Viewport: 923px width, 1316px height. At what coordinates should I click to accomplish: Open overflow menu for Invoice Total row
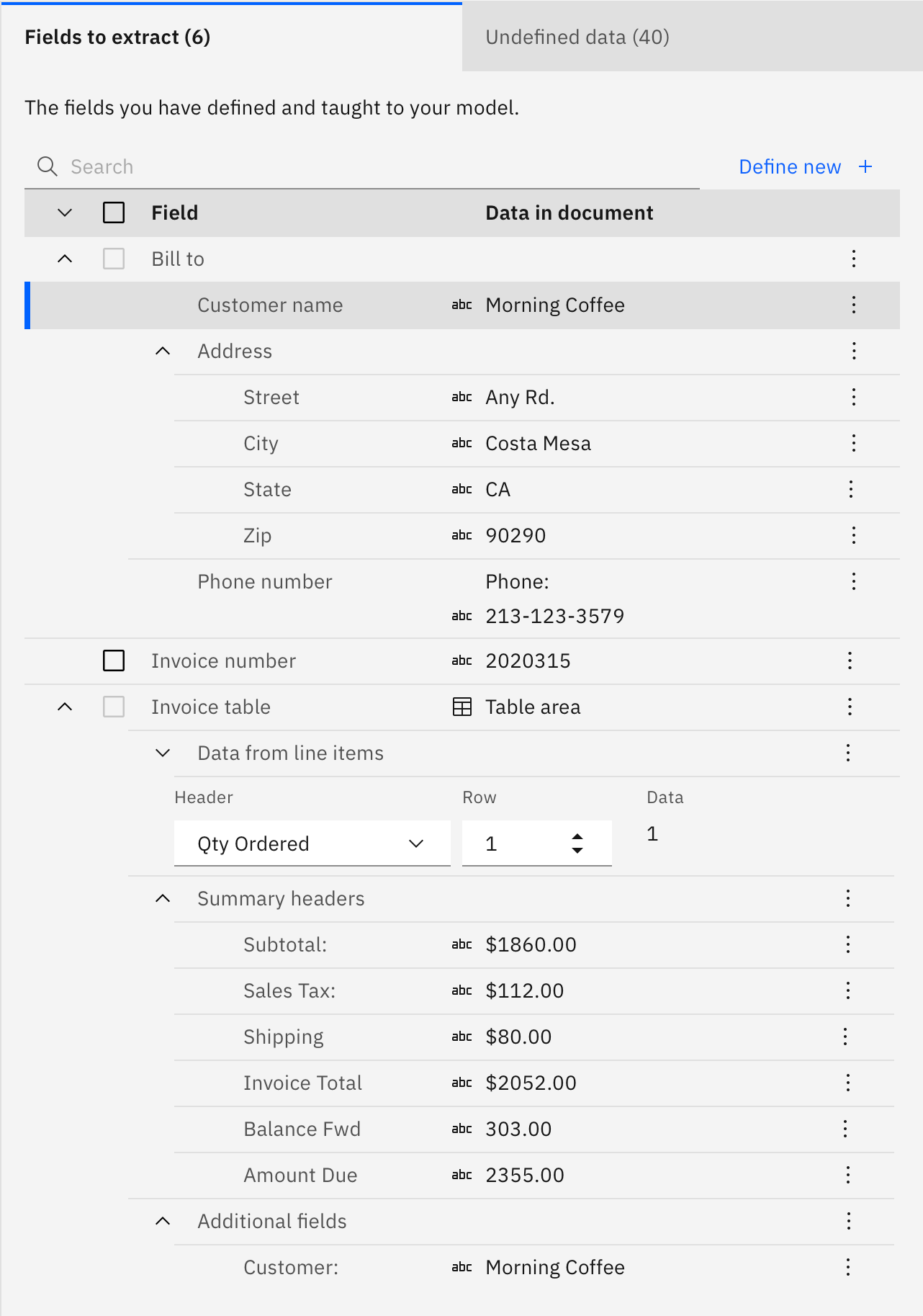coord(847,1083)
